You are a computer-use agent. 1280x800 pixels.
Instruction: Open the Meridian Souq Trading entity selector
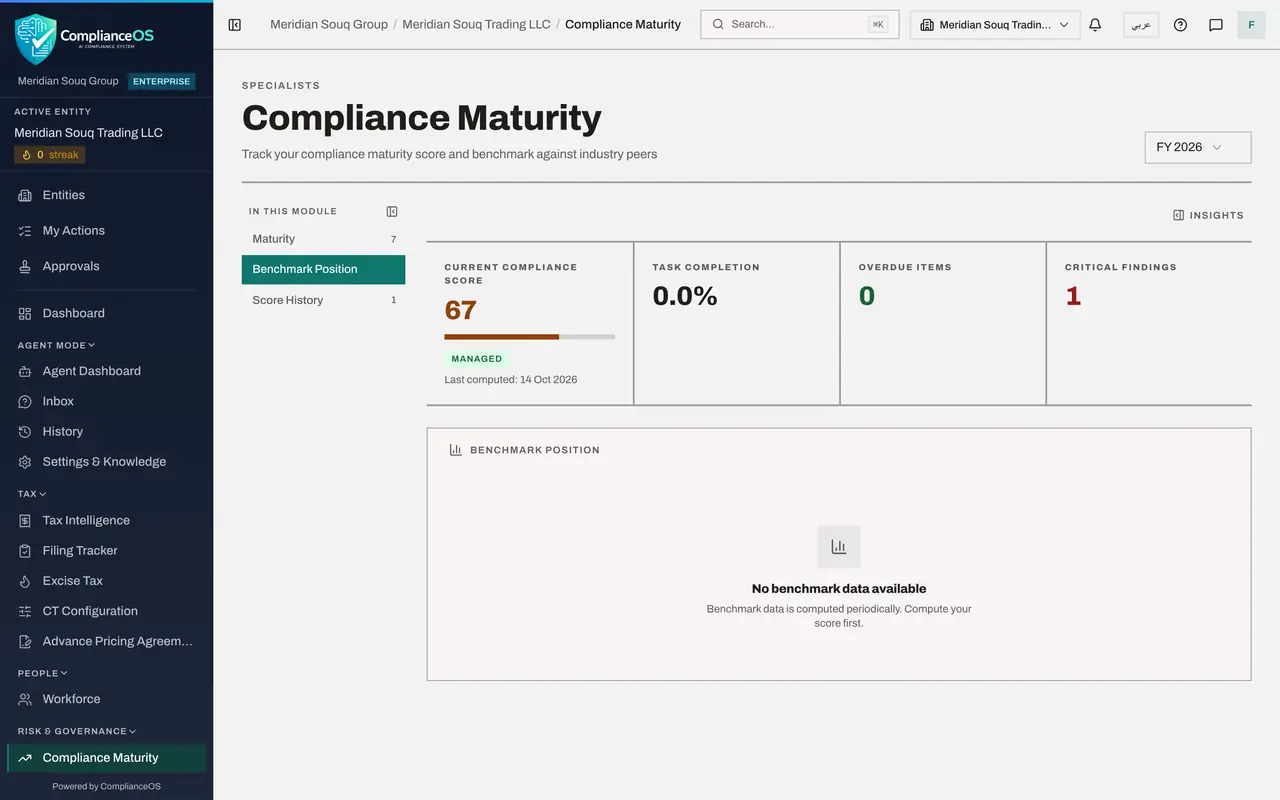pos(995,25)
